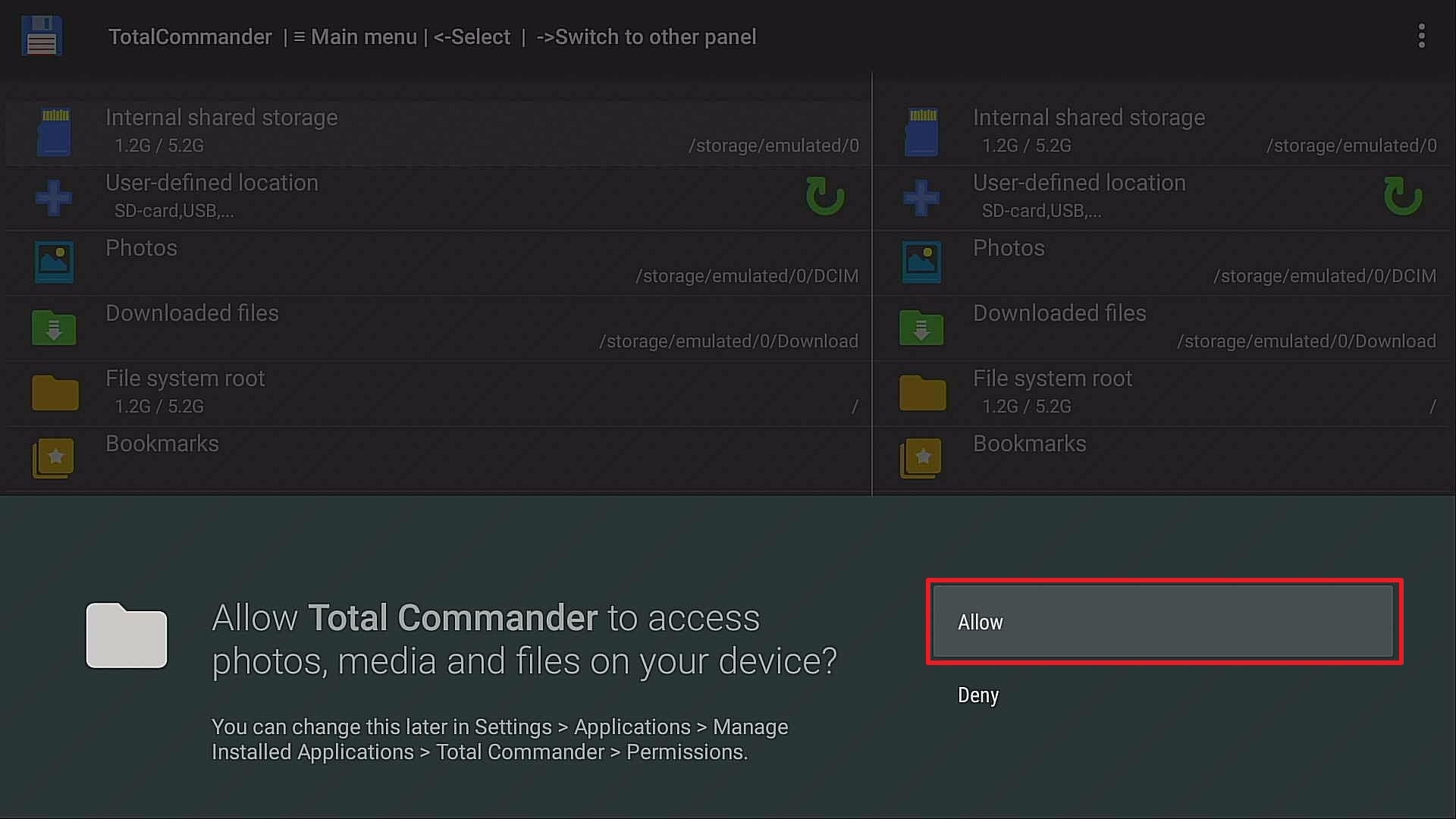Deny storage access to Total Commander
The height and width of the screenshot is (819, 1456).
tap(978, 695)
